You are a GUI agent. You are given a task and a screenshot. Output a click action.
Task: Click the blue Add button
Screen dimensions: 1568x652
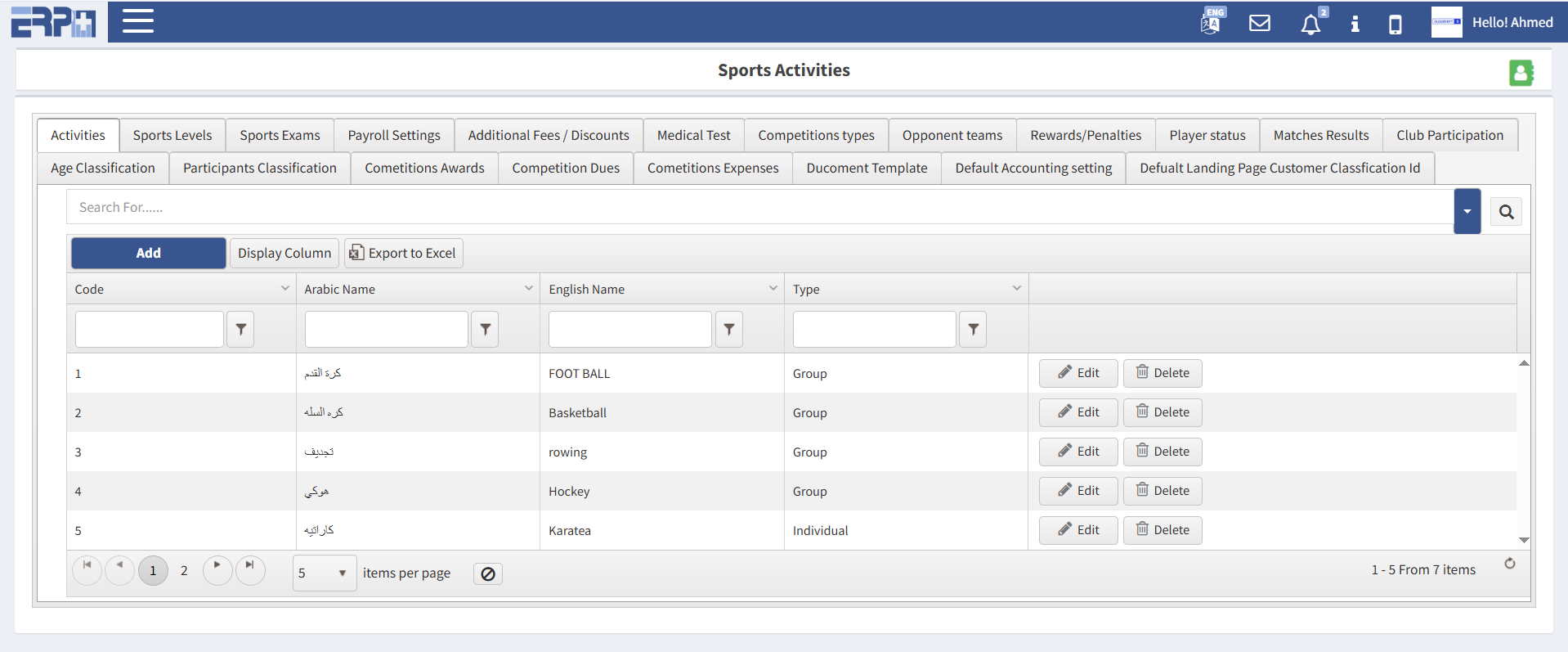(149, 254)
